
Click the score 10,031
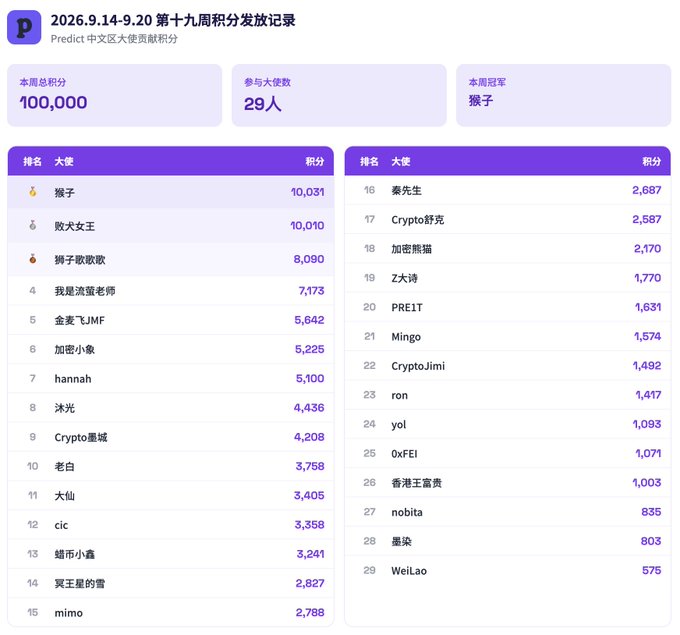[x=307, y=192]
